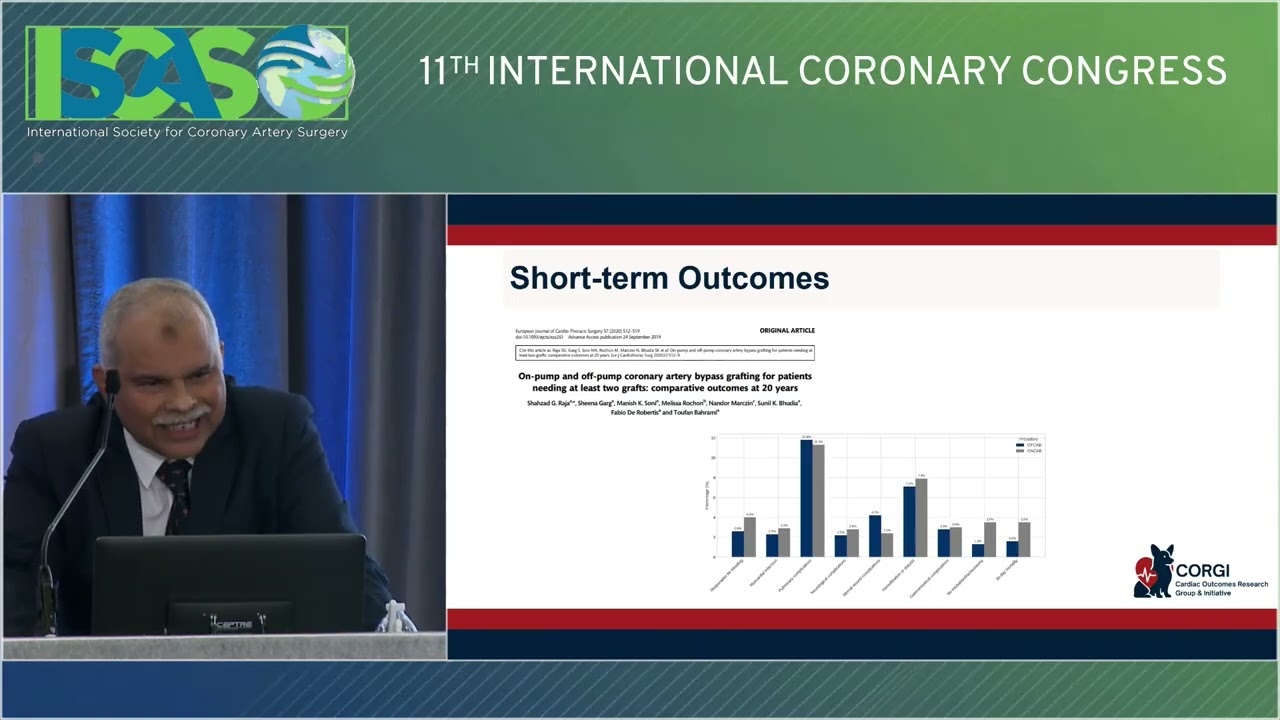This screenshot has height=720, width=1280.
Task: Click "Cardiac Outcomes Research Group & Initiative" text
Action: (x=1221, y=589)
